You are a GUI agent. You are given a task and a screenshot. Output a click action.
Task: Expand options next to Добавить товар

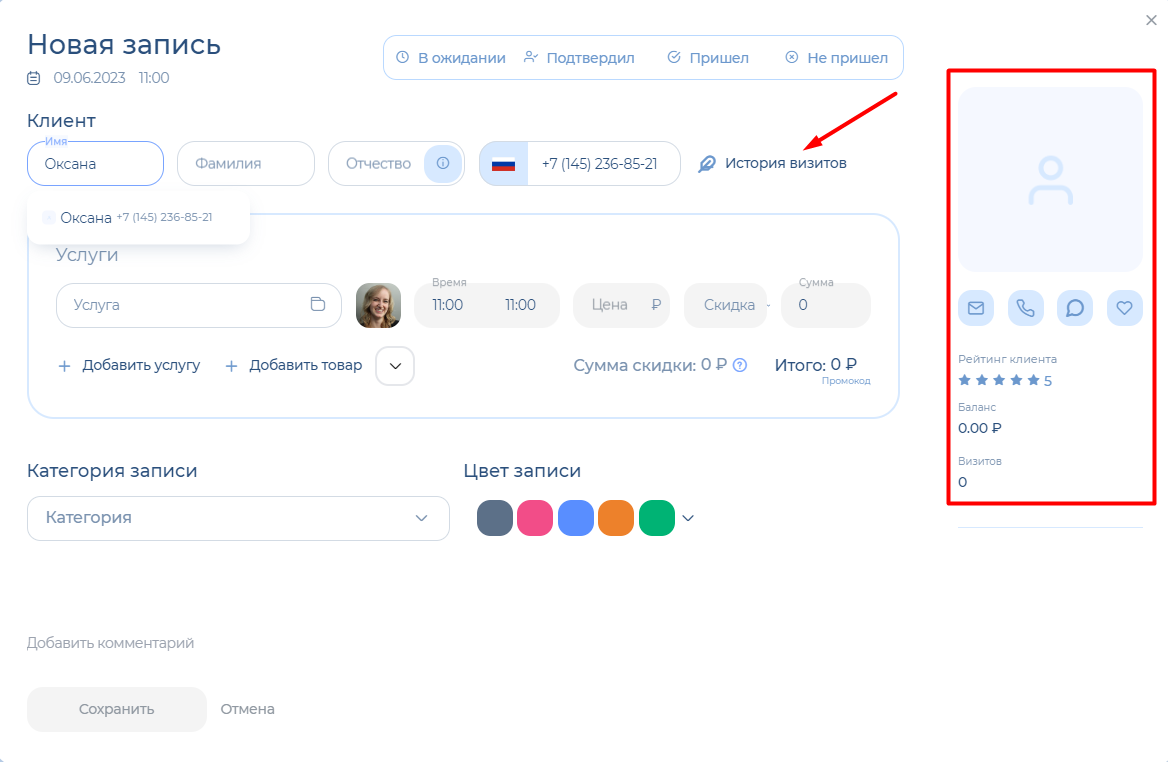tap(395, 366)
